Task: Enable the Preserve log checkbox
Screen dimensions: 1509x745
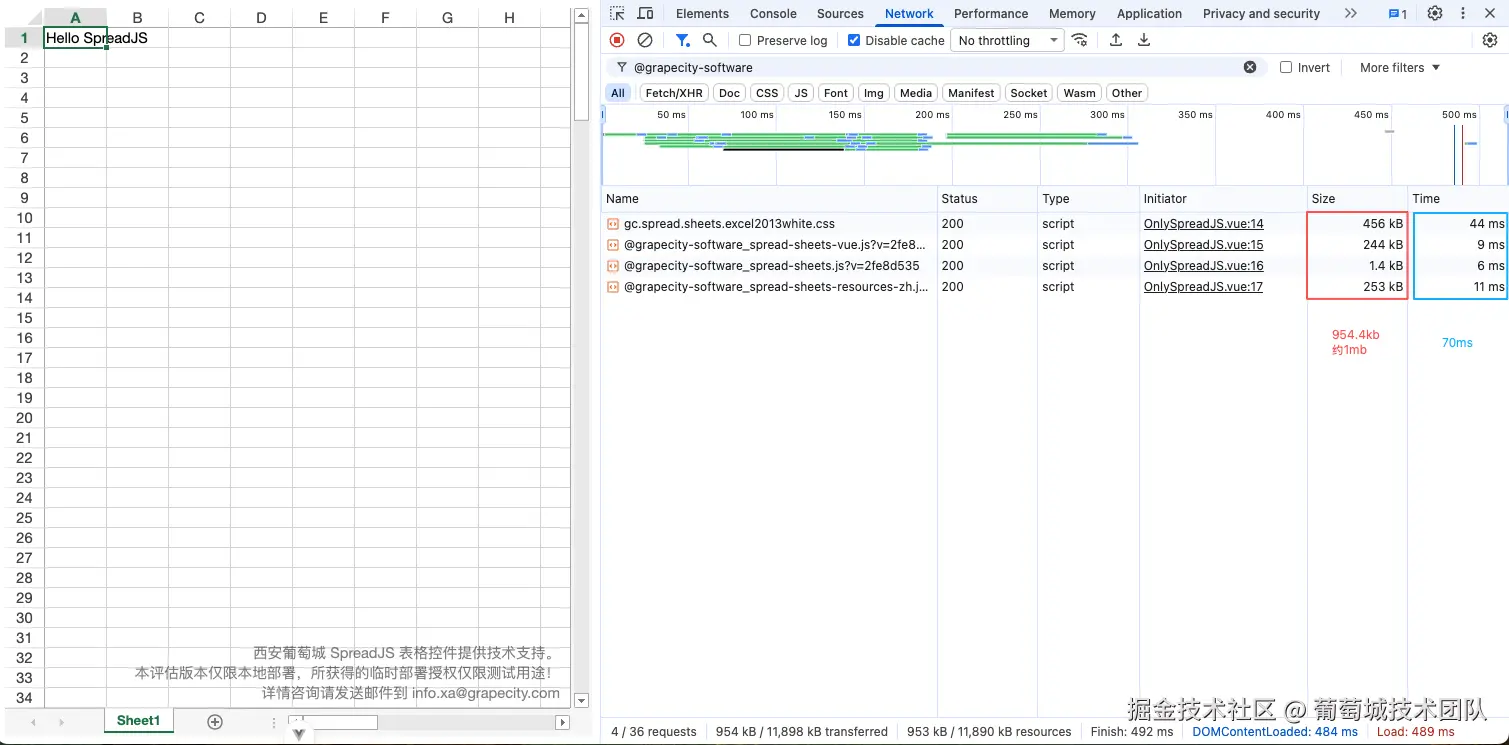Action: pyautogui.click(x=745, y=40)
